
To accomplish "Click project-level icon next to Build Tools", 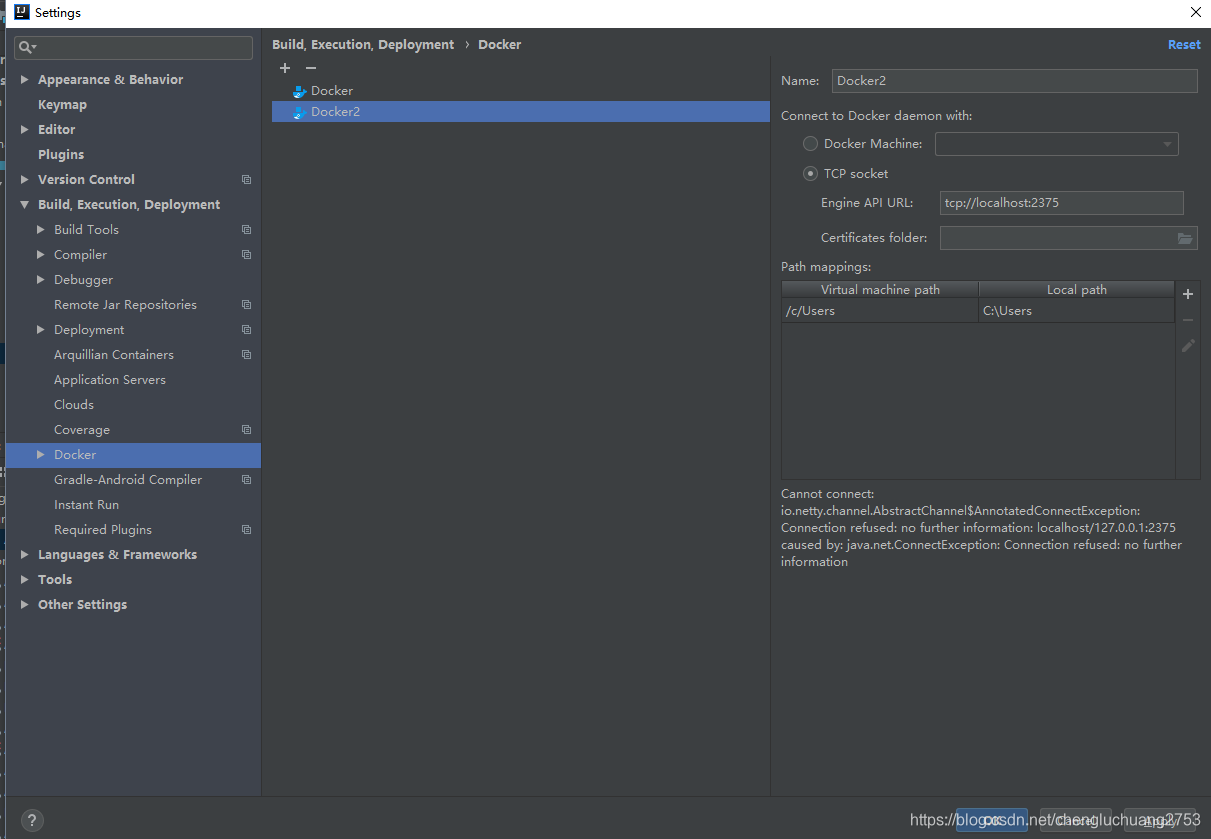I will point(247,230).
